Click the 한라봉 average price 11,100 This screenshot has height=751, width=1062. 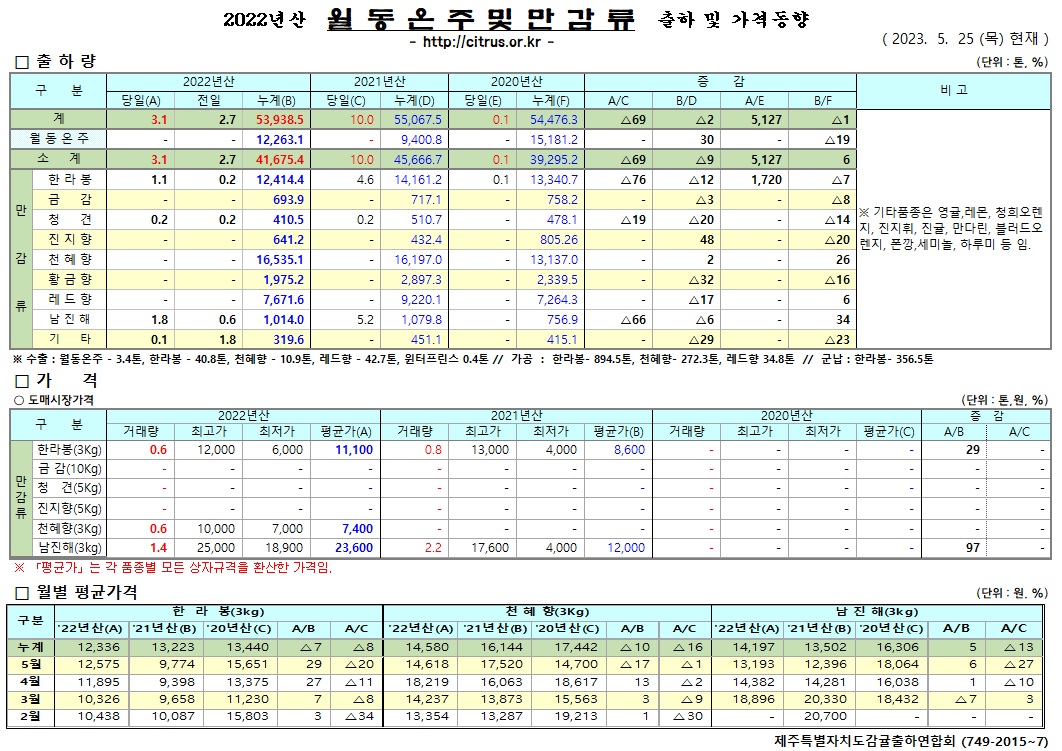click(356, 451)
